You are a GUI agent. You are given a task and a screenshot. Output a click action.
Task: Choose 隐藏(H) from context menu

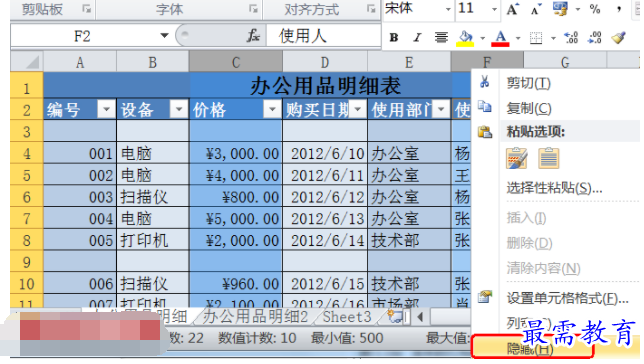point(530,349)
